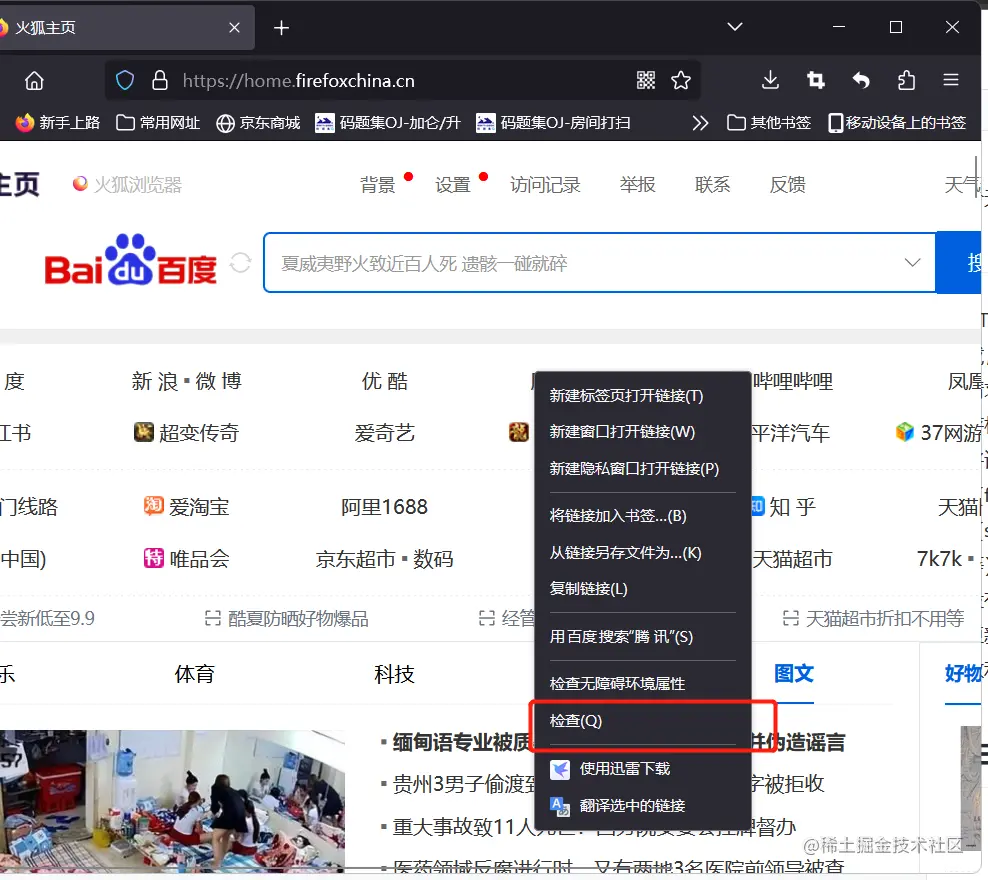Screen dimensions: 988x880
Task: Open 唯品会 site link
Action: coord(187,559)
